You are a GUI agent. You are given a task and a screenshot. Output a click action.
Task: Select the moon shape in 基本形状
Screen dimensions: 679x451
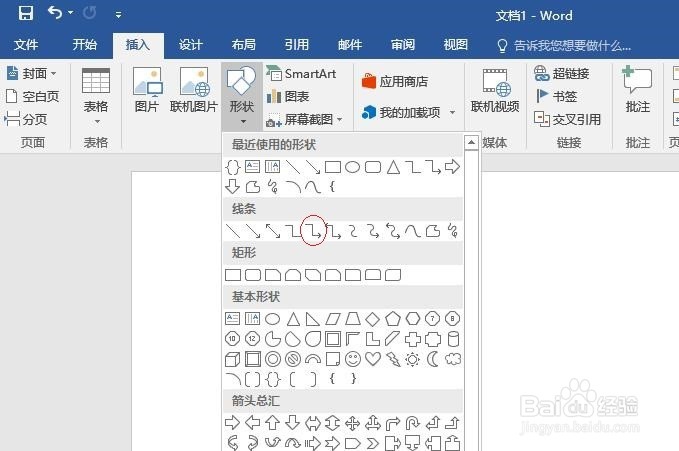pyautogui.click(x=433, y=359)
